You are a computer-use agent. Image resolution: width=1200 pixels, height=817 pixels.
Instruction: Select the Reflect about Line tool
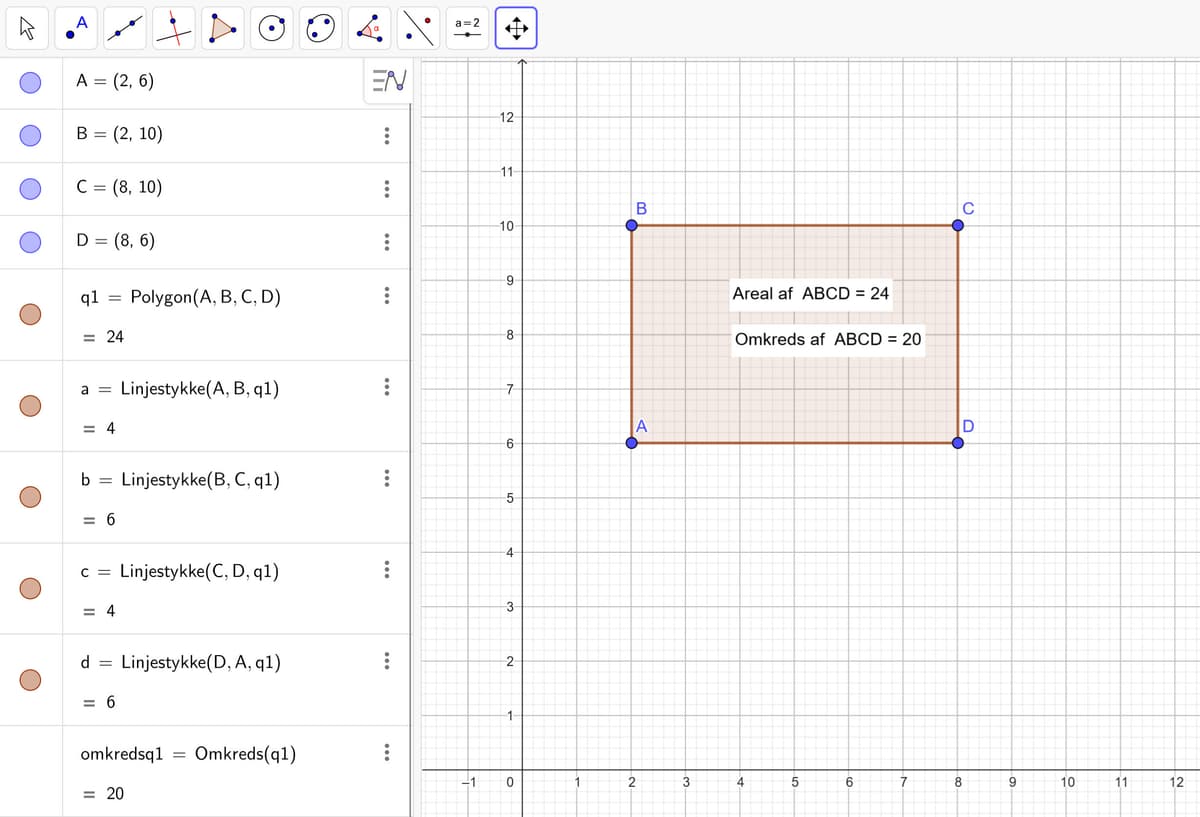tap(416, 28)
